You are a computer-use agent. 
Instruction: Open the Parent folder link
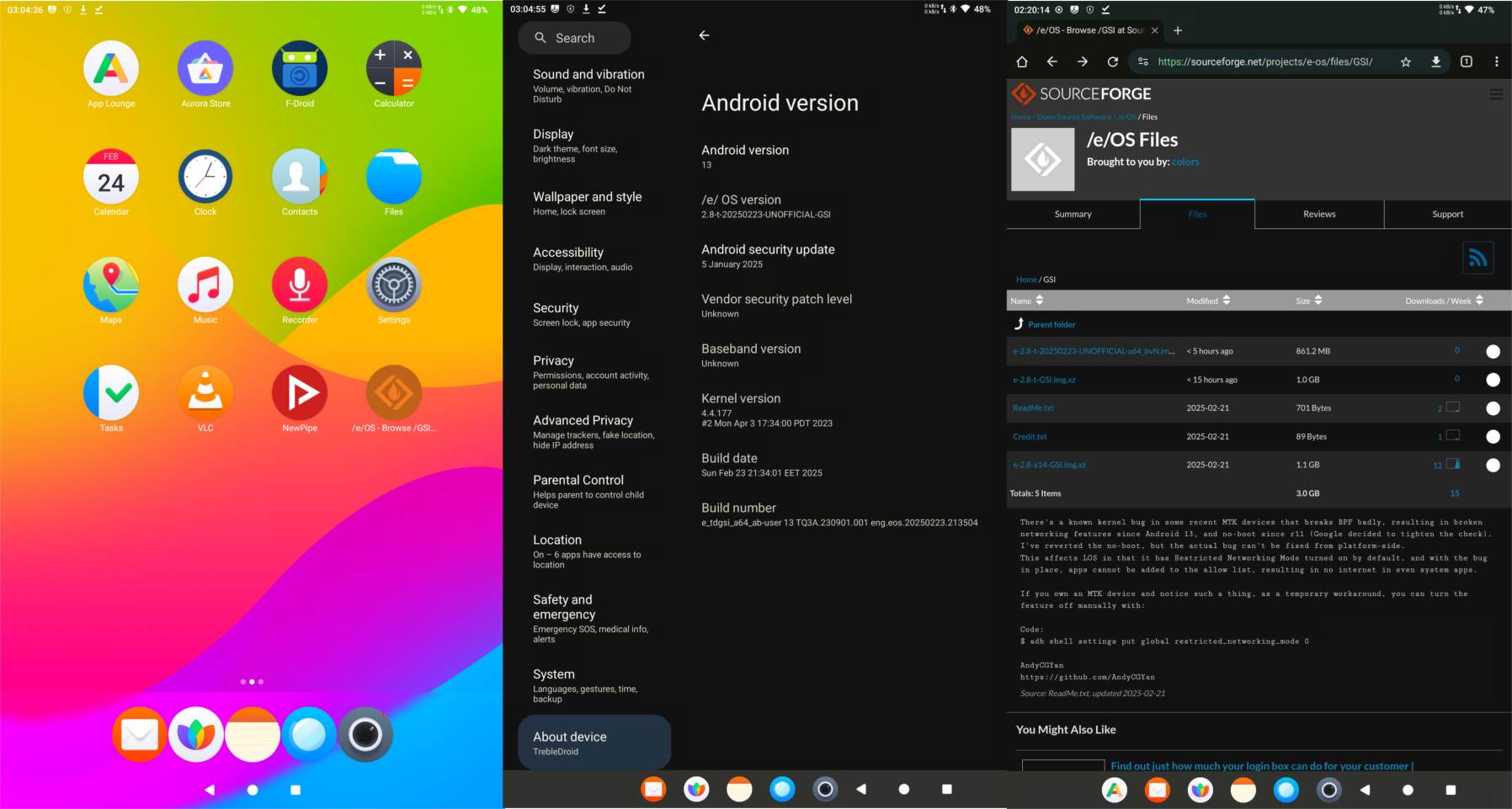1051,324
